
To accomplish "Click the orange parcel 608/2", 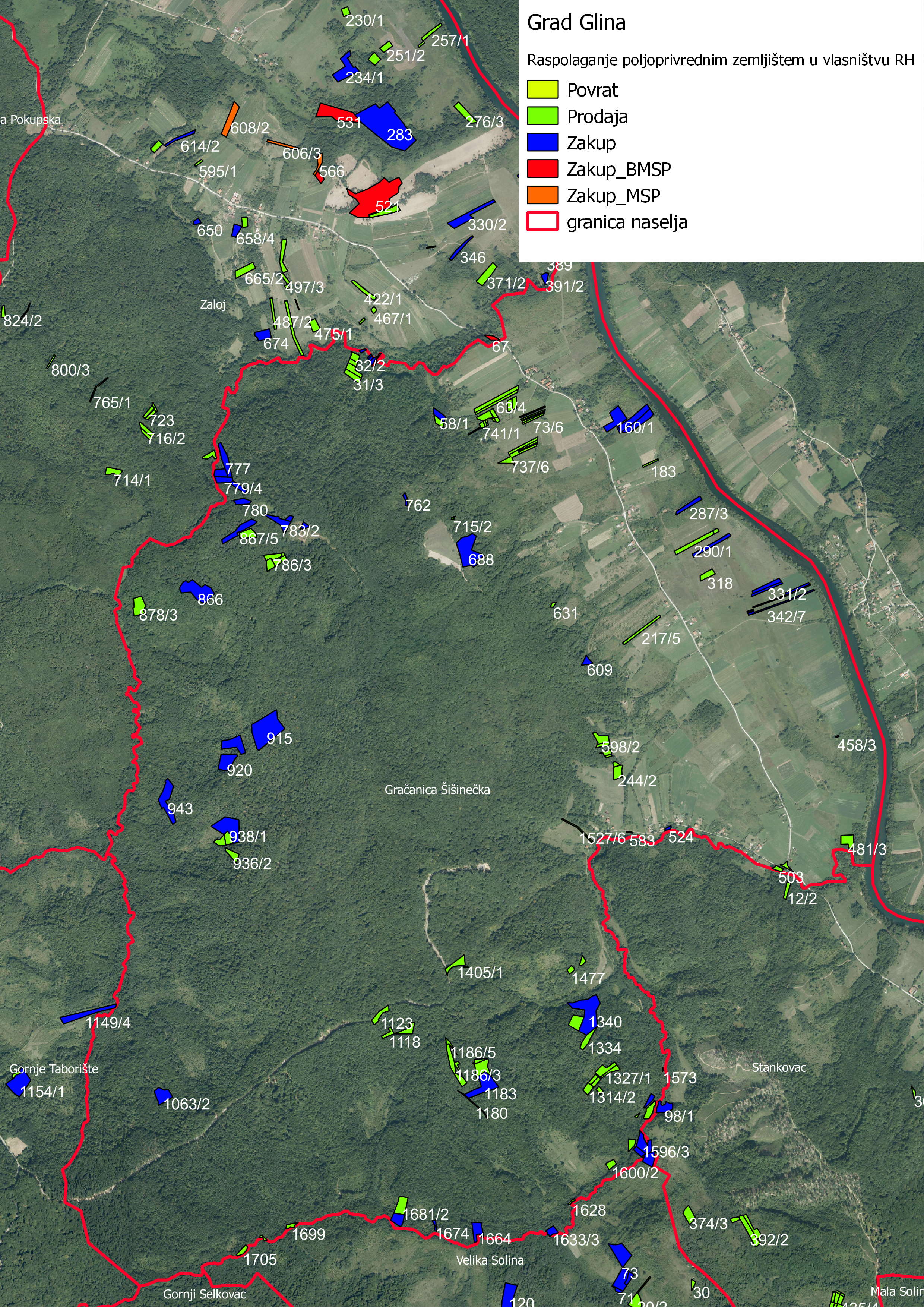I will 230,119.
